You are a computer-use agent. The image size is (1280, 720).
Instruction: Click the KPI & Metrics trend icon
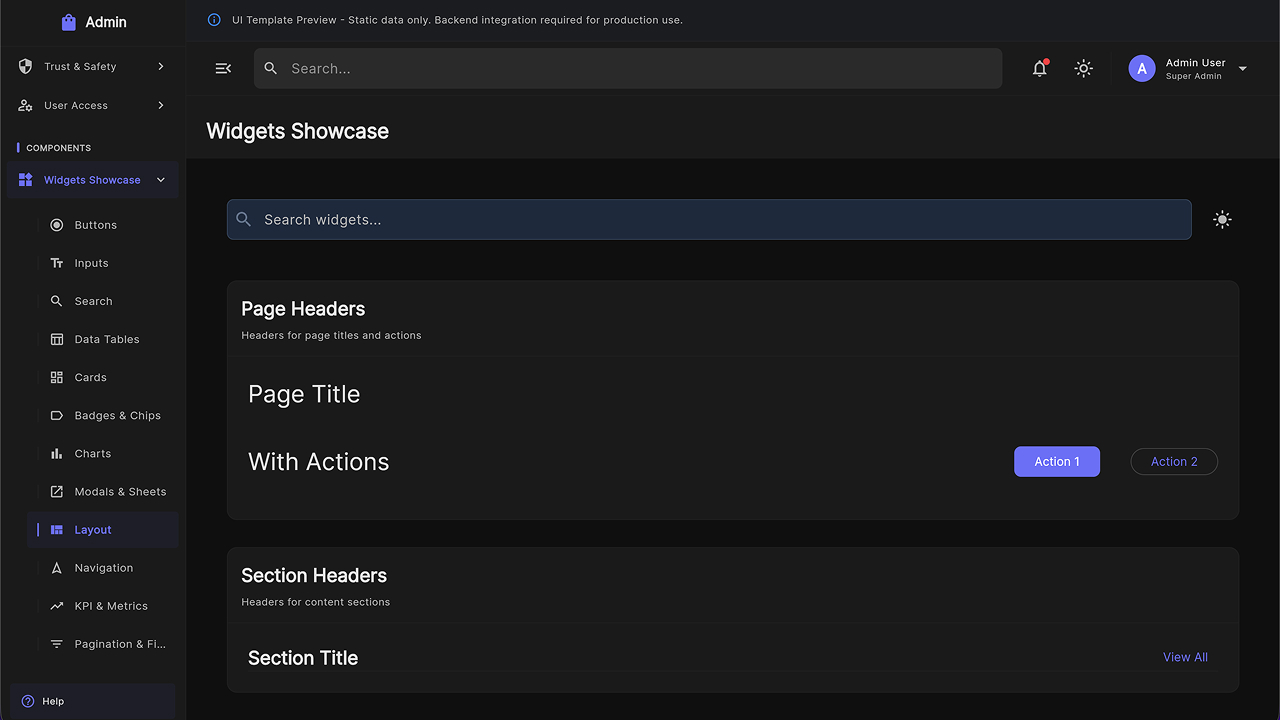coord(56,606)
